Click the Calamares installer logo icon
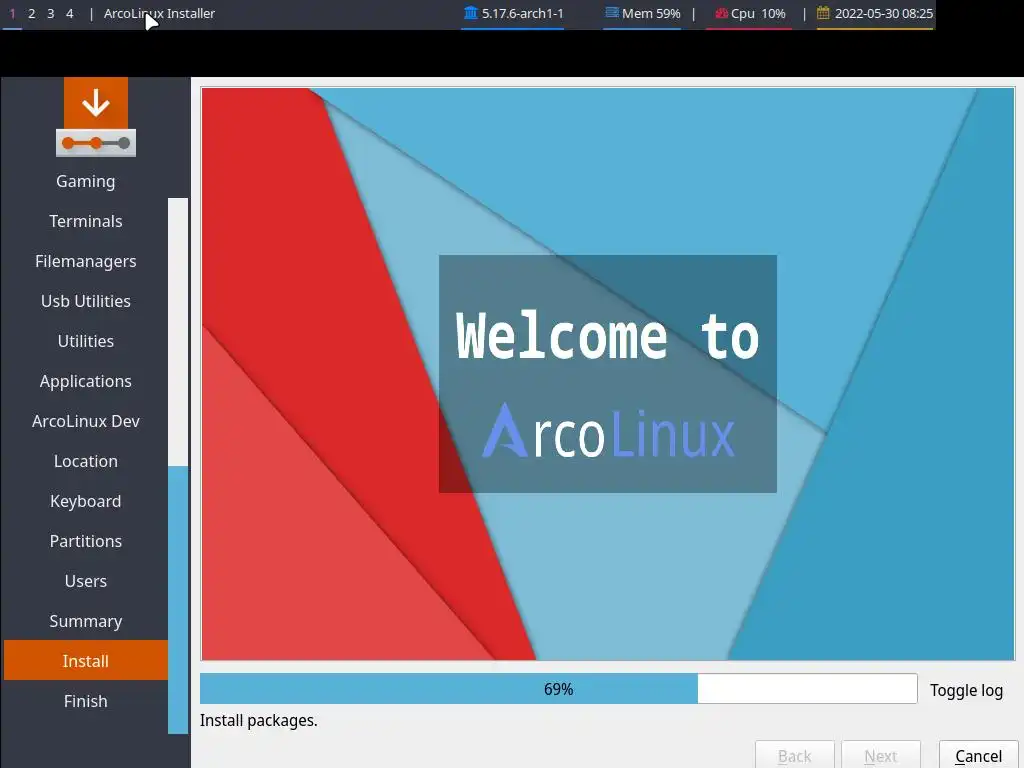Image resolution: width=1024 pixels, height=768 pixels. [96, 117]
